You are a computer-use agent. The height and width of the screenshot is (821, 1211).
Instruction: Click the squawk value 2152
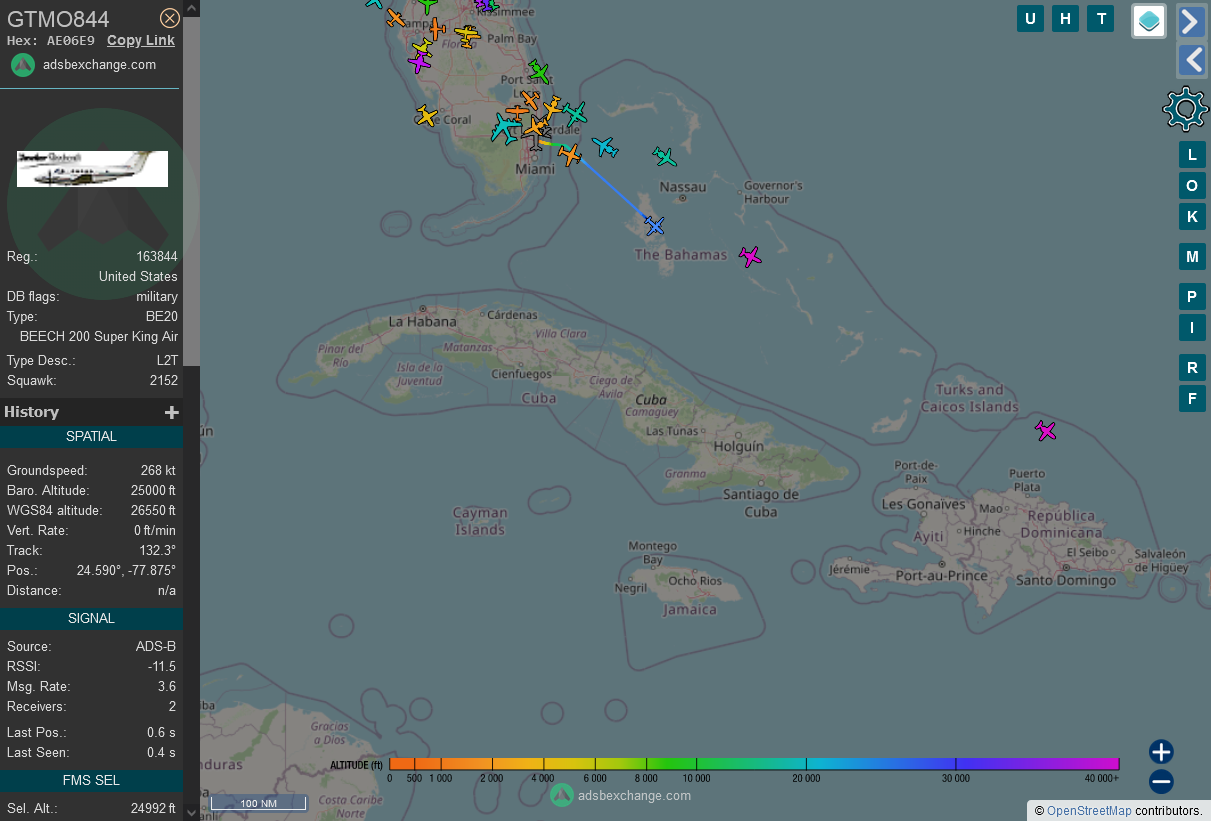164,381
